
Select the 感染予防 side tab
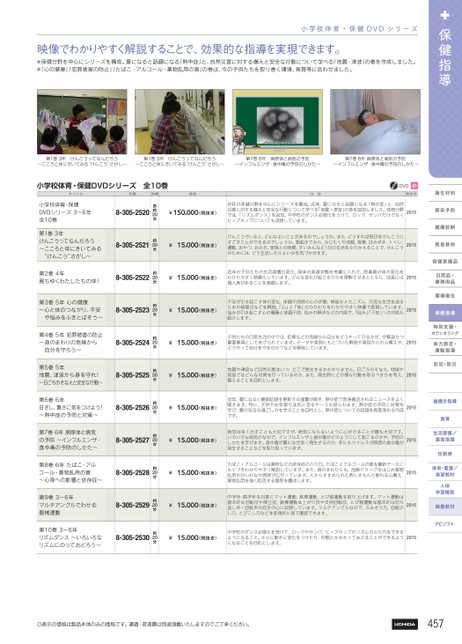pos(445,210)
